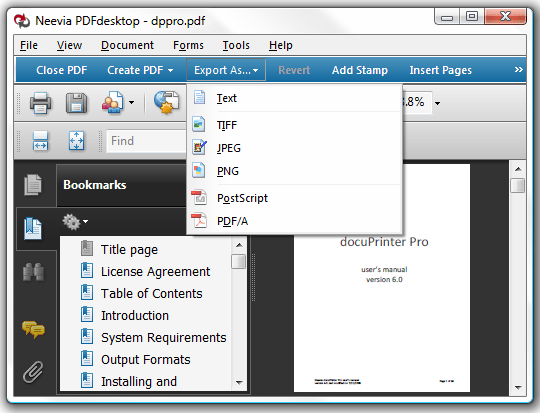Click the Text export document icon
540x413 pixels.
(x=199, y=97)
